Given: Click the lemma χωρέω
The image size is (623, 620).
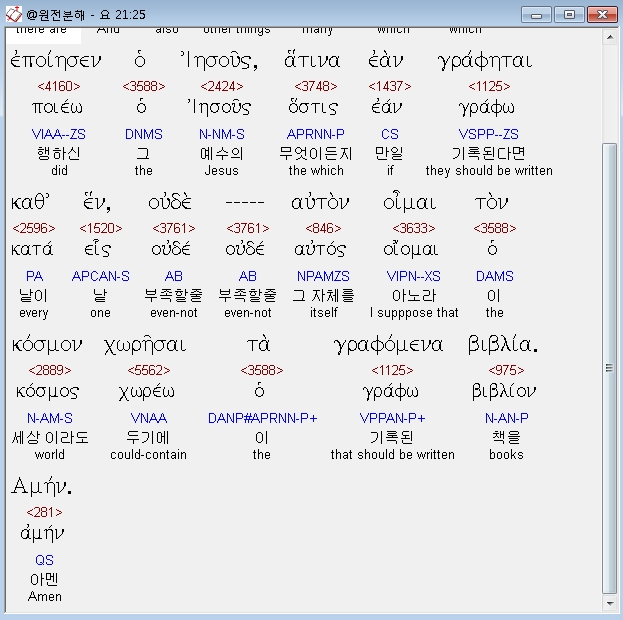Looking at the screenshot, I should click(x=147, y=392).
